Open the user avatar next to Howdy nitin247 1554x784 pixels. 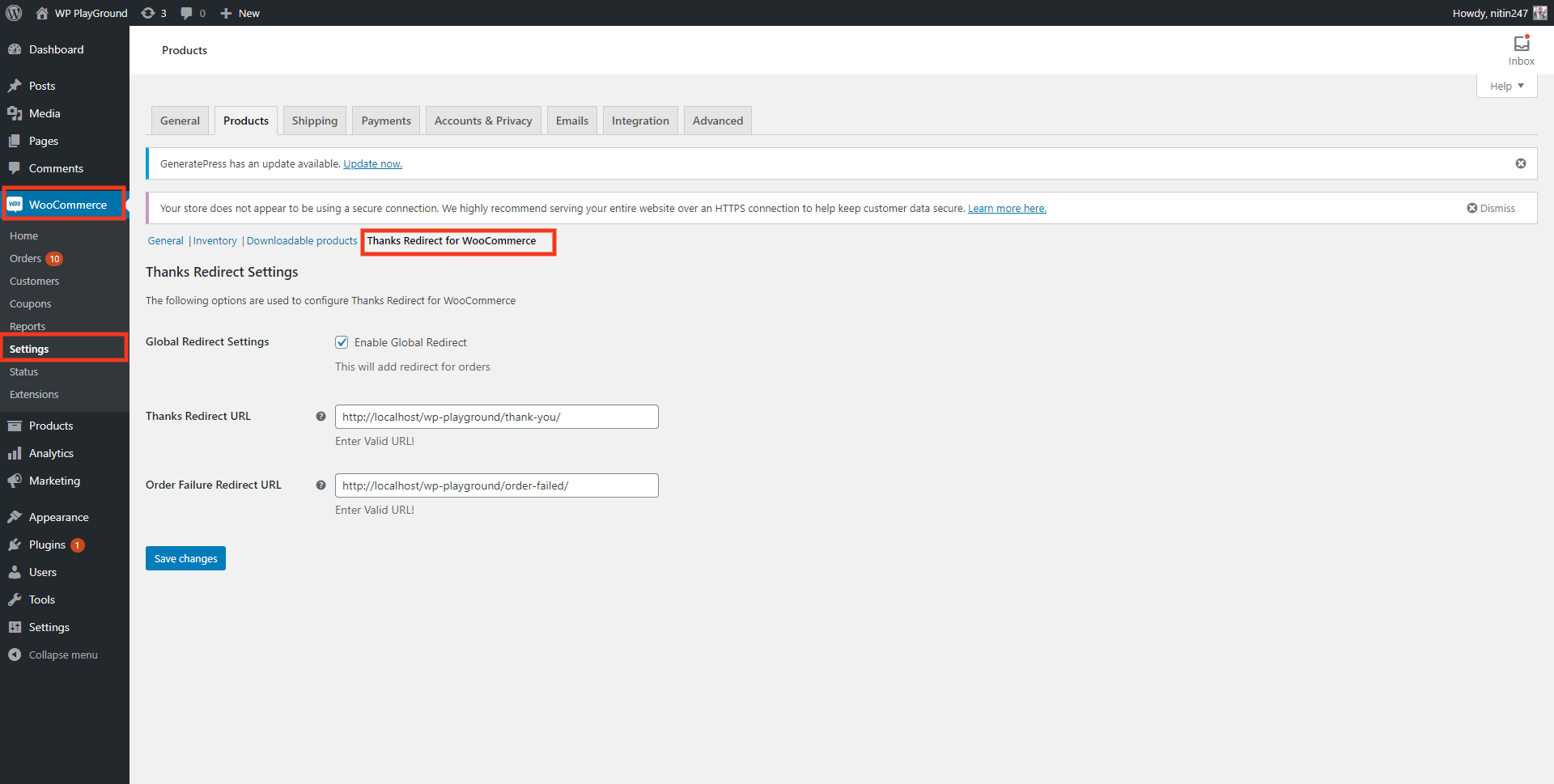point(1540,13)
